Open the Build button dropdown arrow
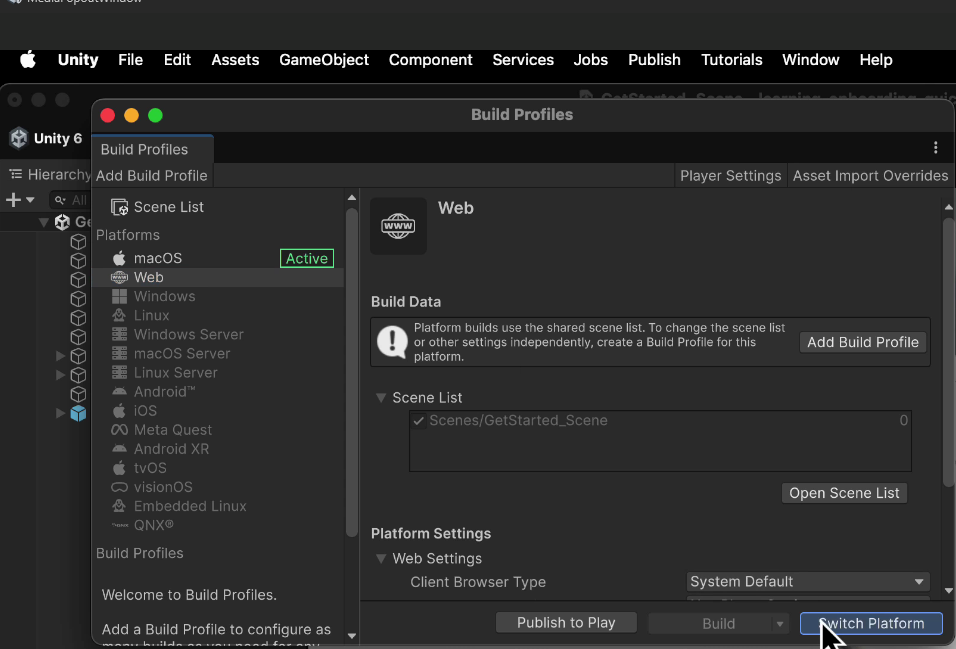Image resolution: width=956 pixels, height=649 pixels. click(780, 623)
